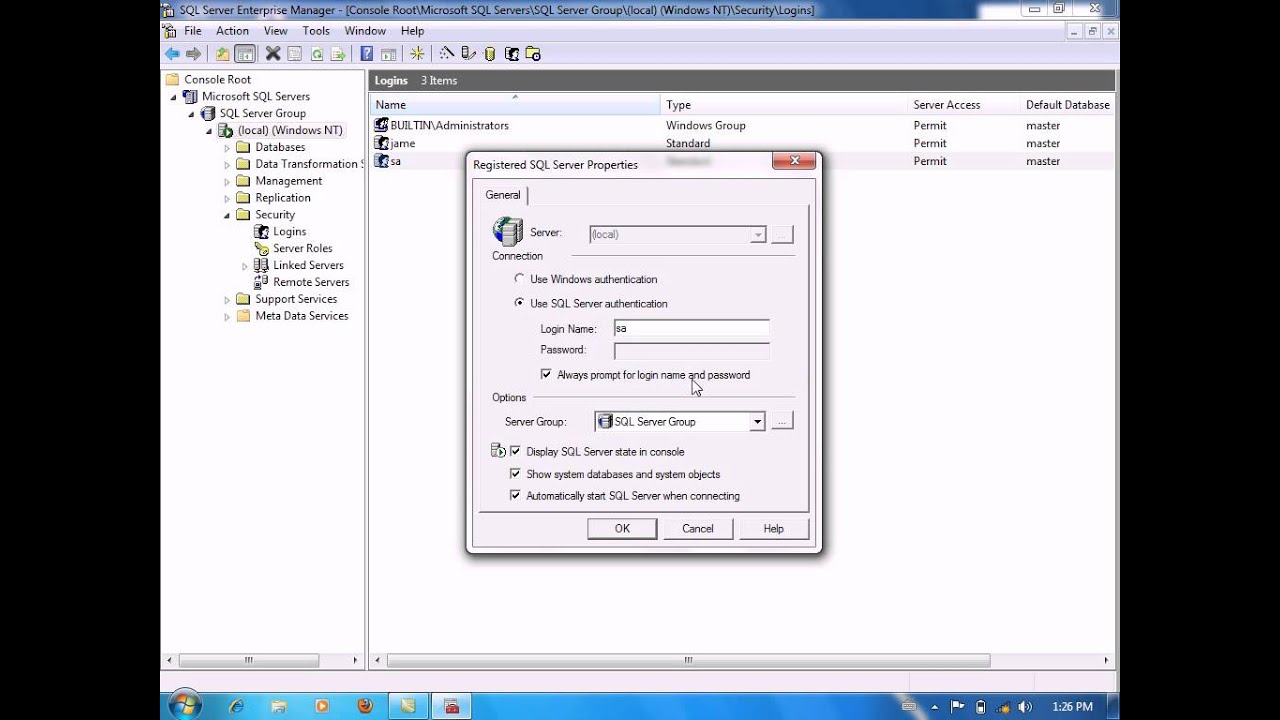
Task: Expand the Support Services folder
Action: pyautogui.click(x=227, y=300)
